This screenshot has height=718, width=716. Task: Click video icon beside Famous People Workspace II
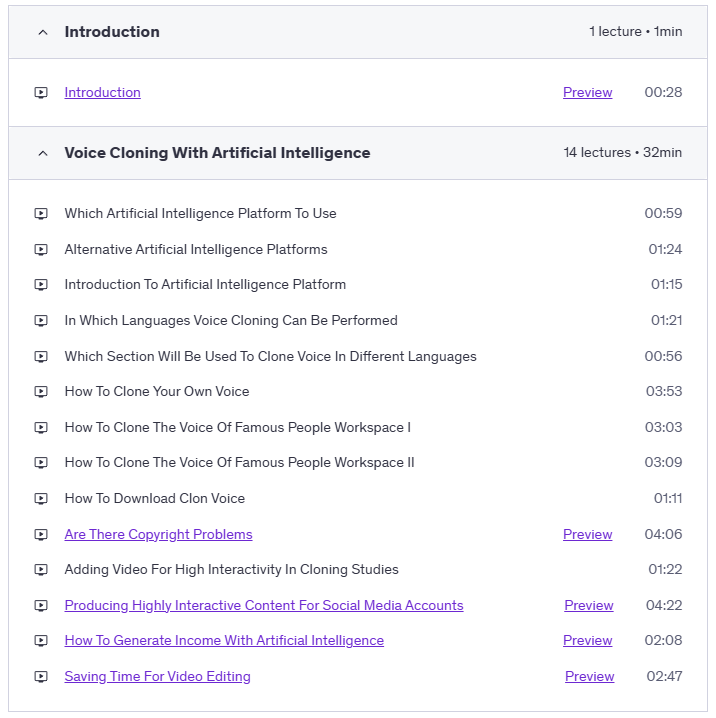click(x=41, y=463)
